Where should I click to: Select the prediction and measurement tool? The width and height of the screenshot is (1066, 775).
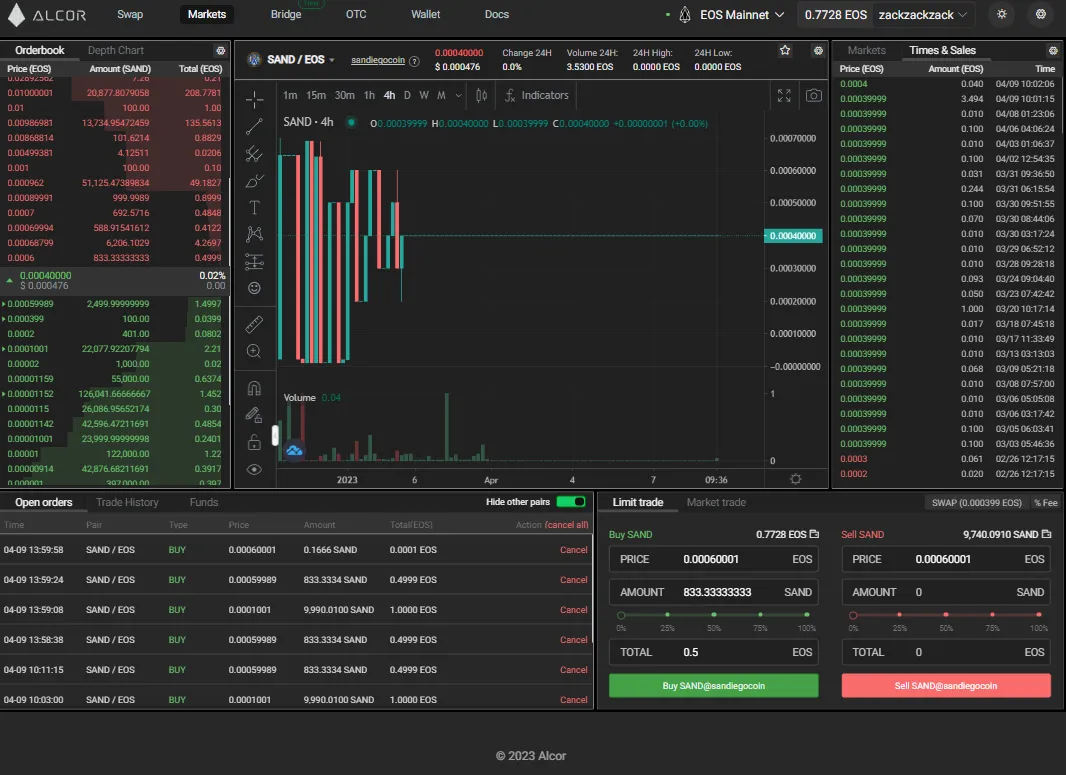pos(254,261)
